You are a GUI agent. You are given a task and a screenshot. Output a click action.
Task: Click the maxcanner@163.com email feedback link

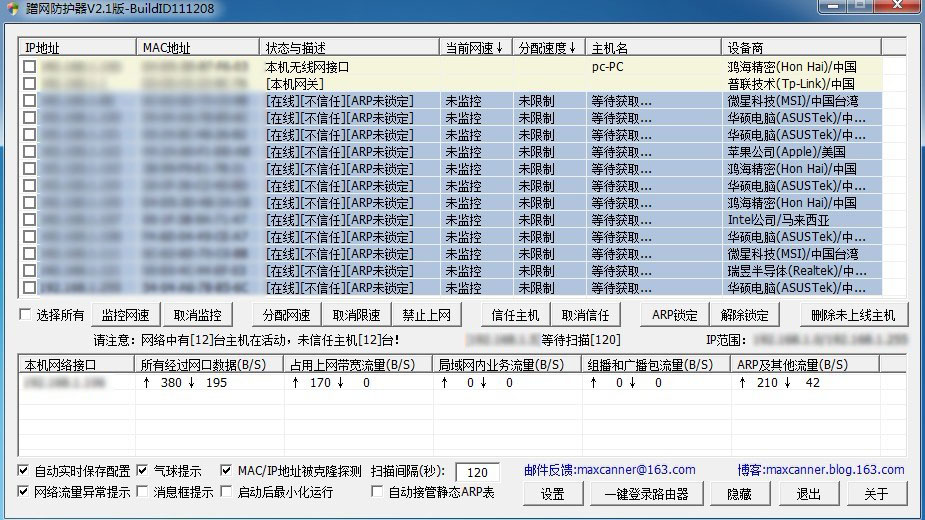tap(609, 469)
